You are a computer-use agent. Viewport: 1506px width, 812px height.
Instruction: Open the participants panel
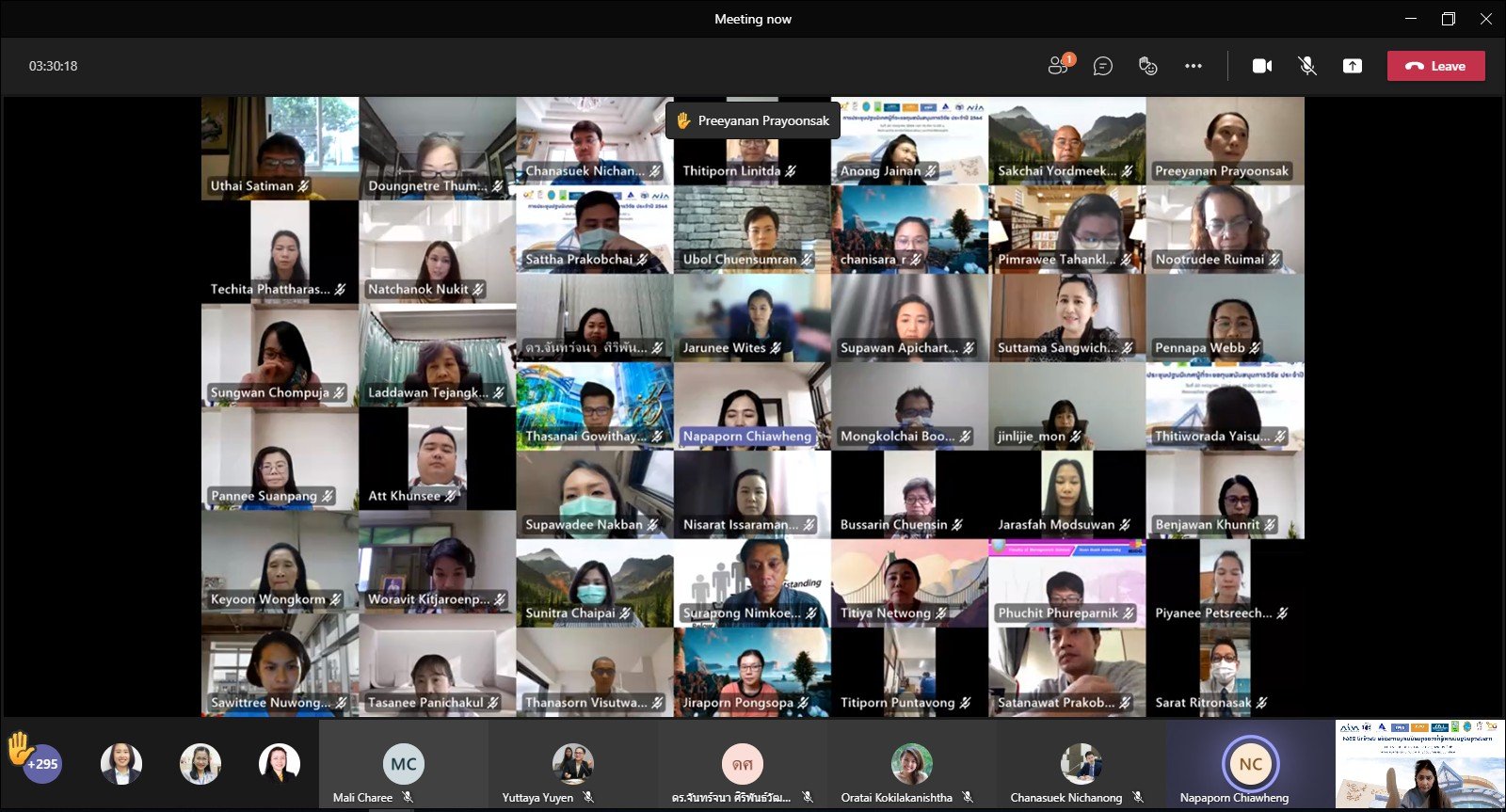(1059, 66)
